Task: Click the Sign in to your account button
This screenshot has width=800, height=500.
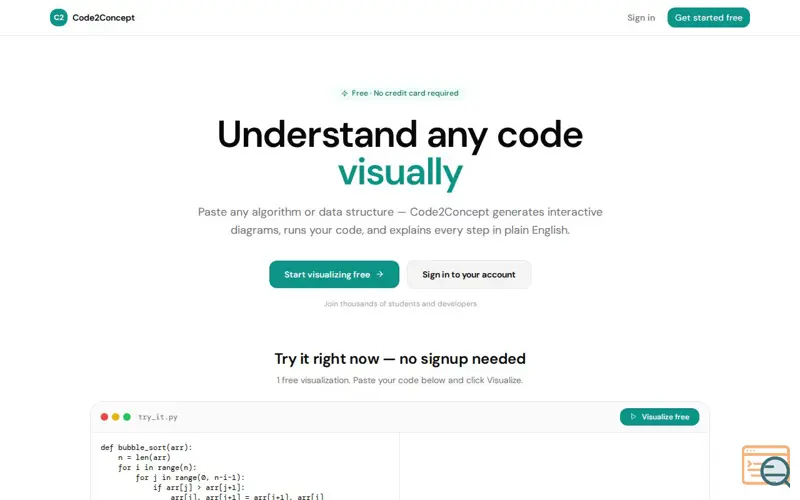Action: (469, 274)
